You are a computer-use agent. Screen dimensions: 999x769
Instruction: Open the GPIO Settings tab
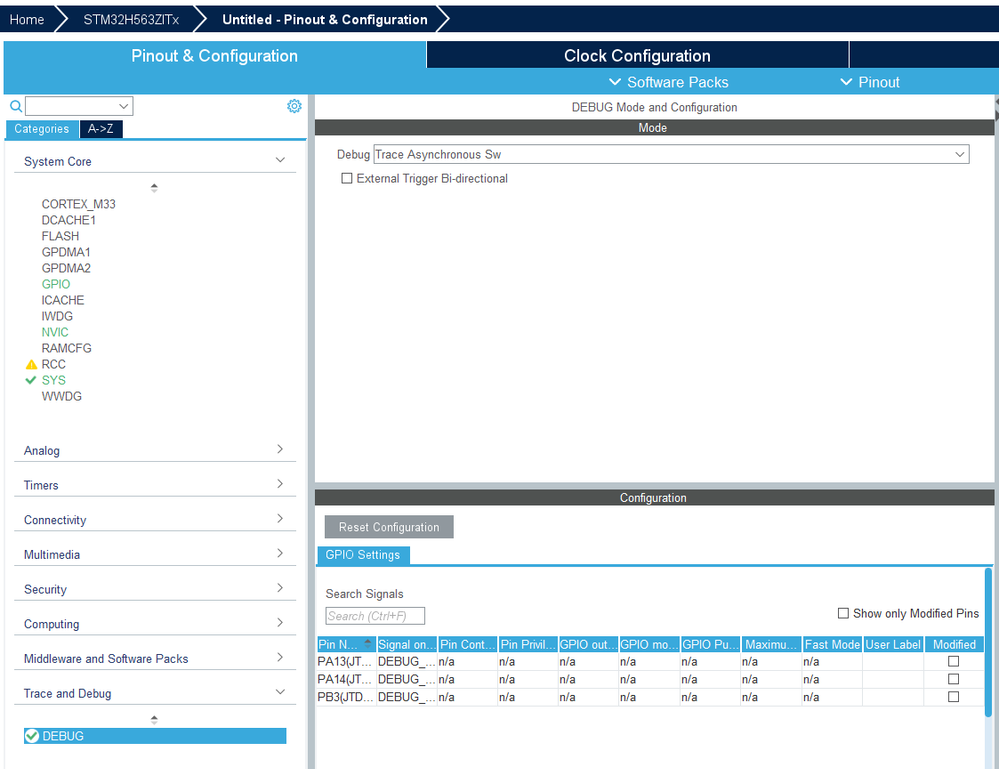tap(363, 555)
